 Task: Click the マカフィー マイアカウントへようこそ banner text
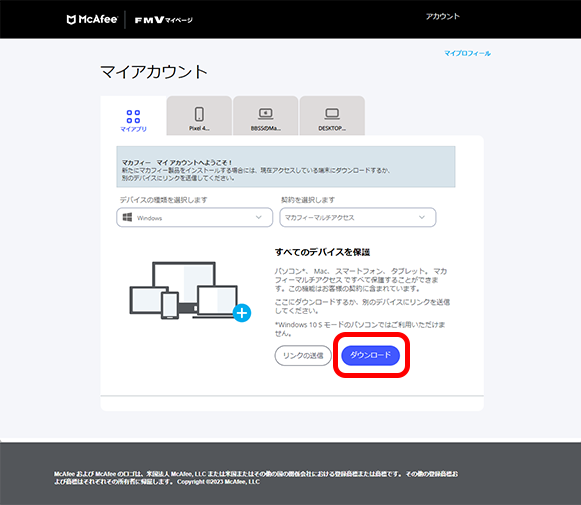(x=177, y=163)
